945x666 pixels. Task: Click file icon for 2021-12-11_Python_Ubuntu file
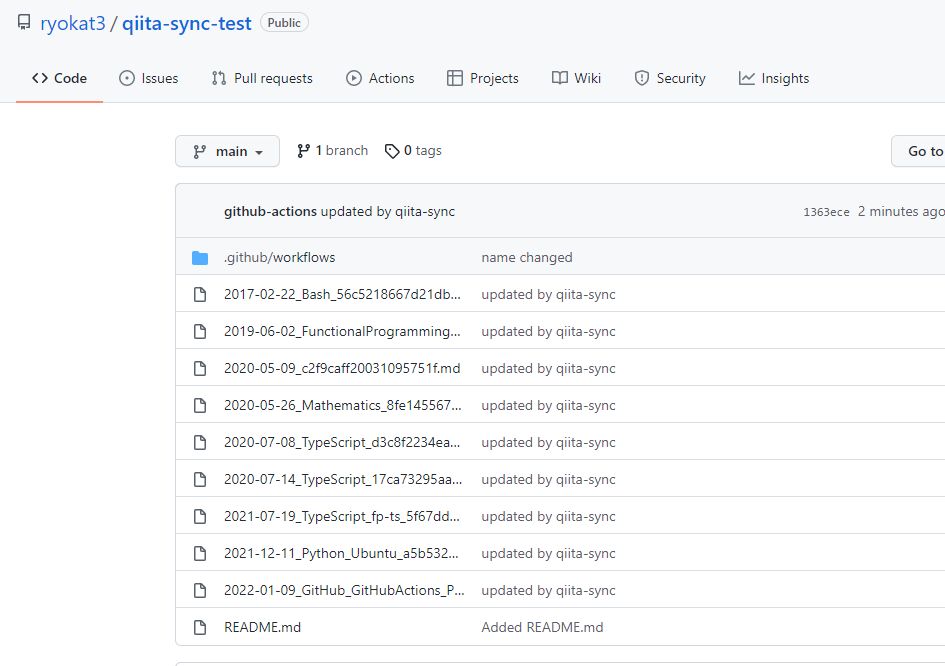pyautogui.click(x=200, y=553)
